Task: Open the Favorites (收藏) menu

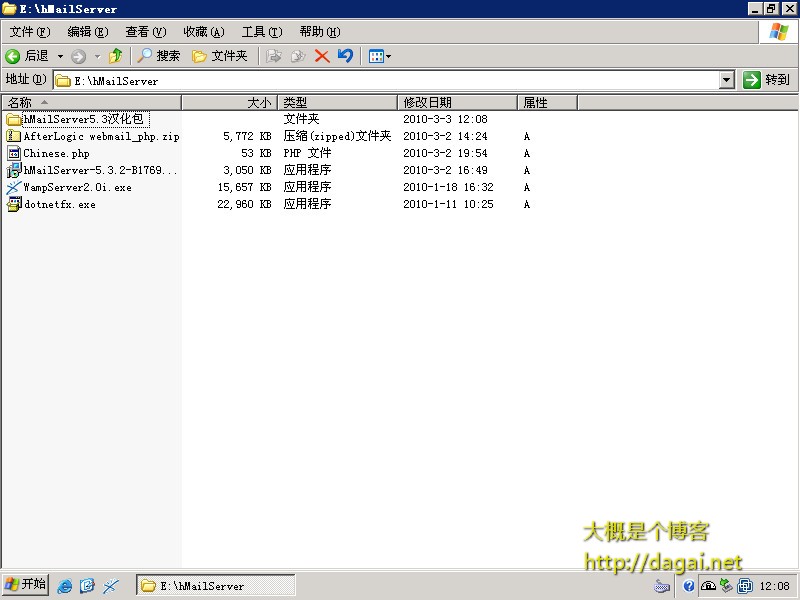Action: (x=203, y=32)
